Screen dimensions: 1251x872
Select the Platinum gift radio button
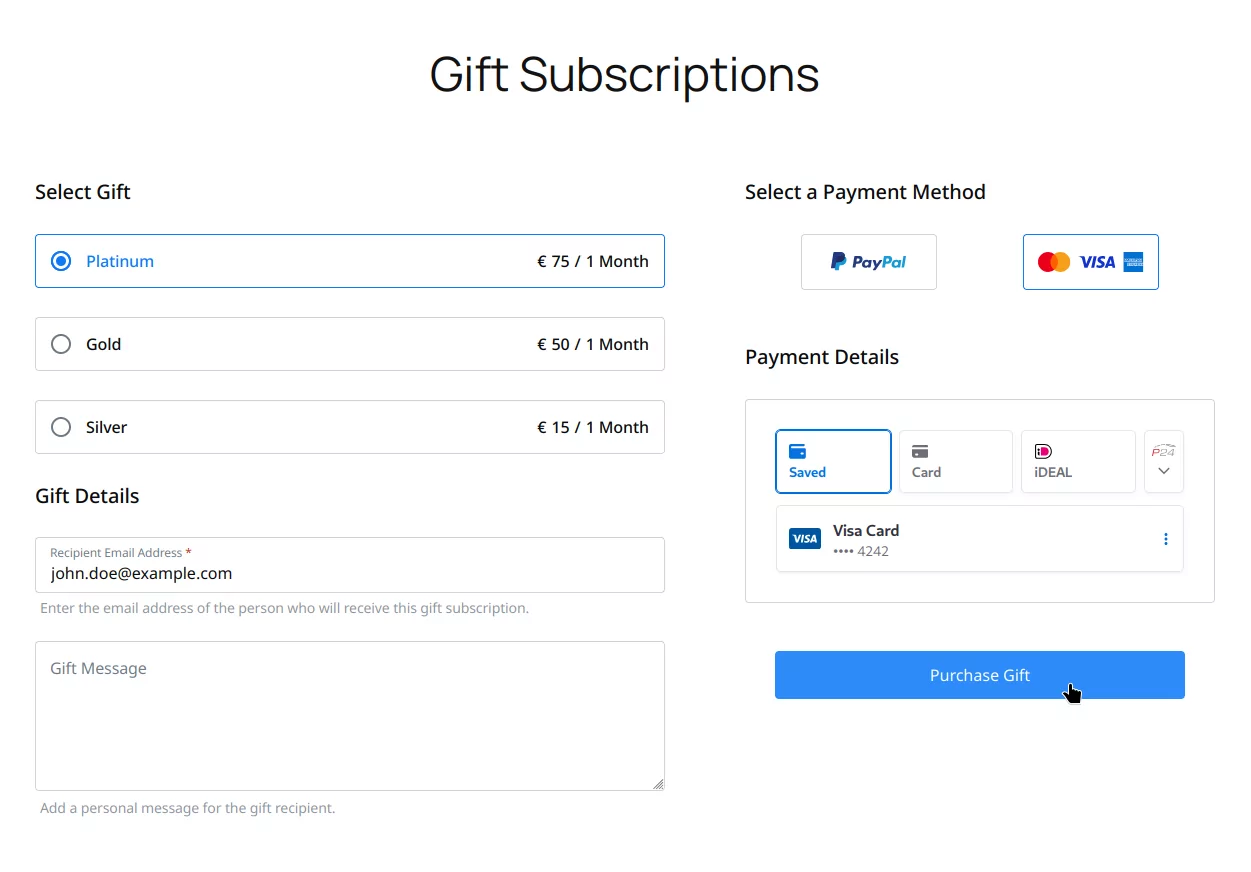point(61,261)
